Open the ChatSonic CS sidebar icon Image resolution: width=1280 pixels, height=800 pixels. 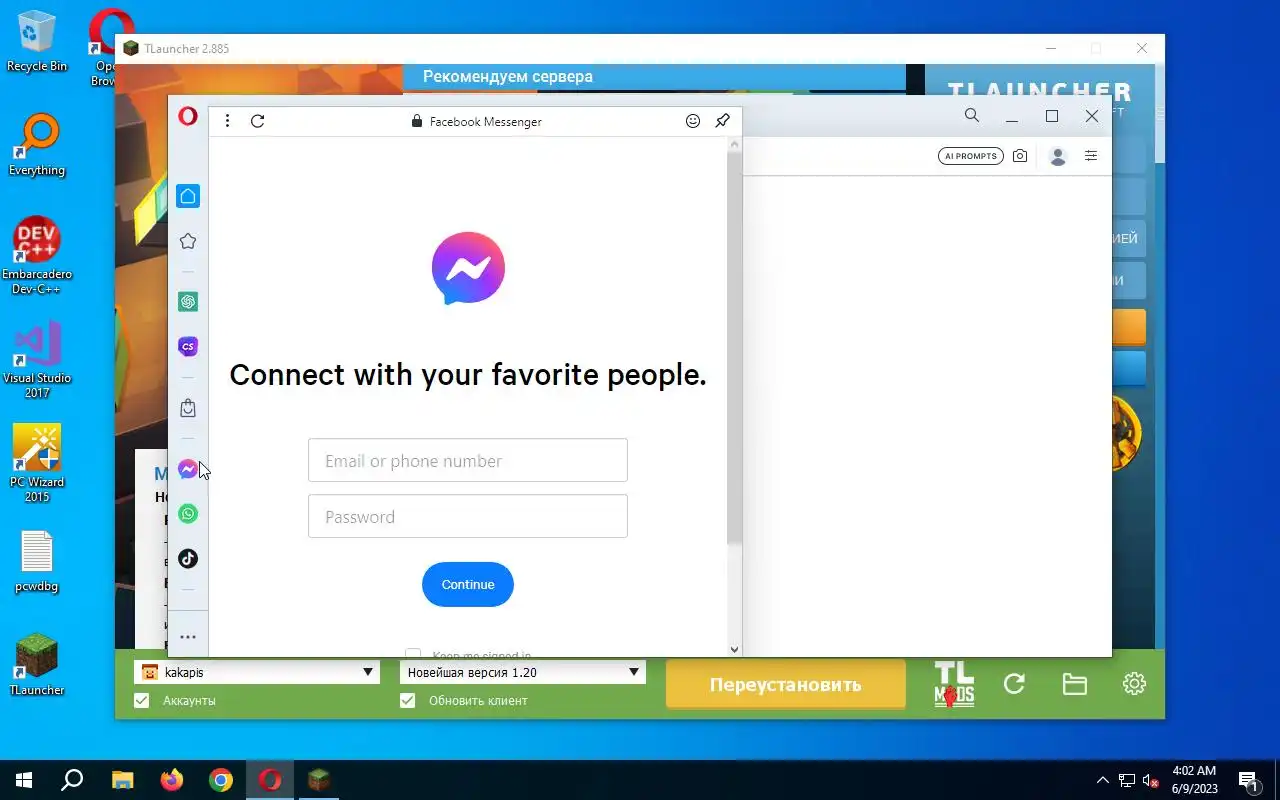[188, 346]
